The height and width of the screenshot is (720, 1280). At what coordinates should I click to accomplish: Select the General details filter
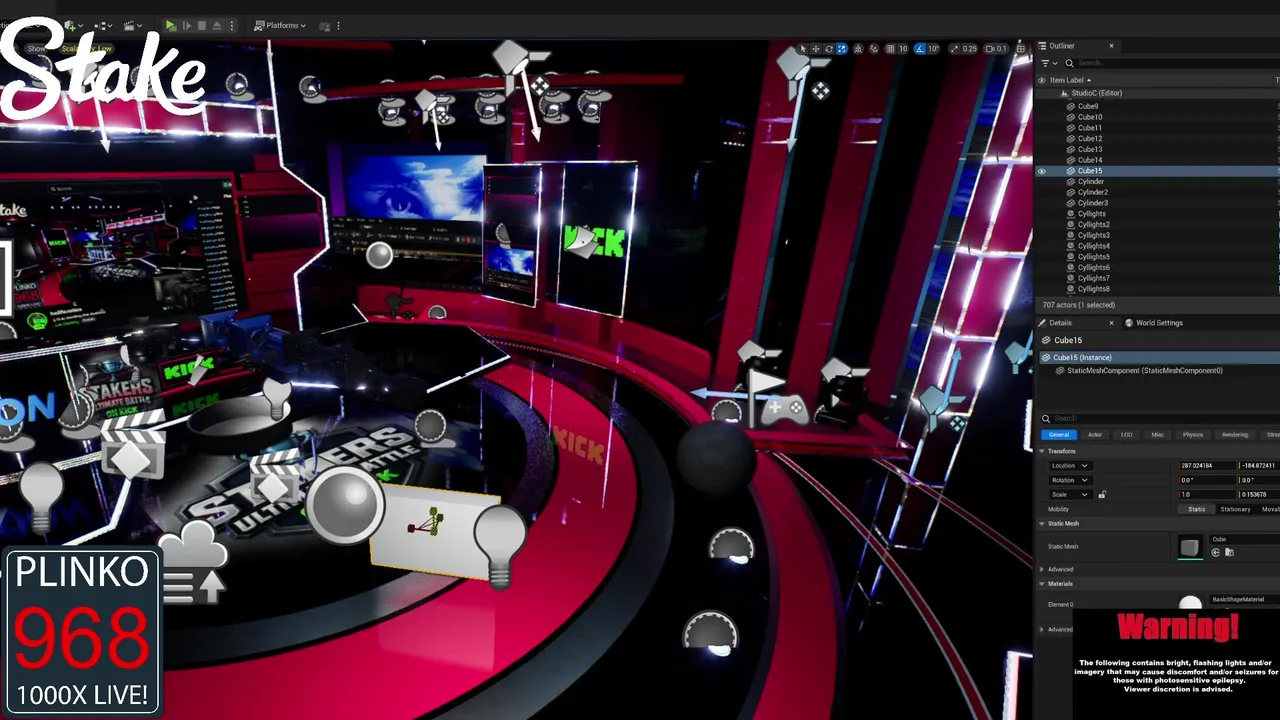pos(1059,435)
